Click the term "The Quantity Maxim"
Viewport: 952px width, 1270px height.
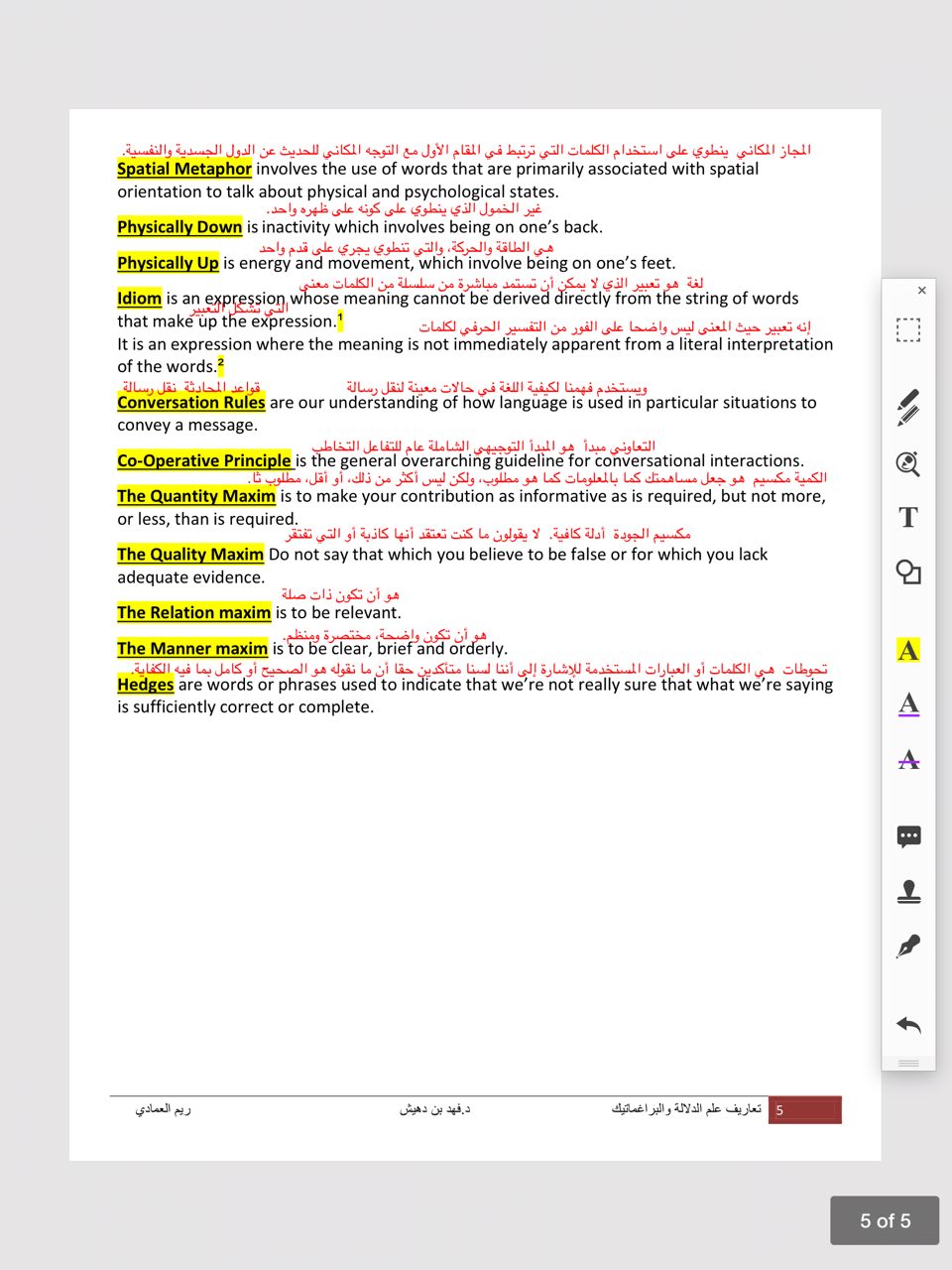[x=196, y=496]
